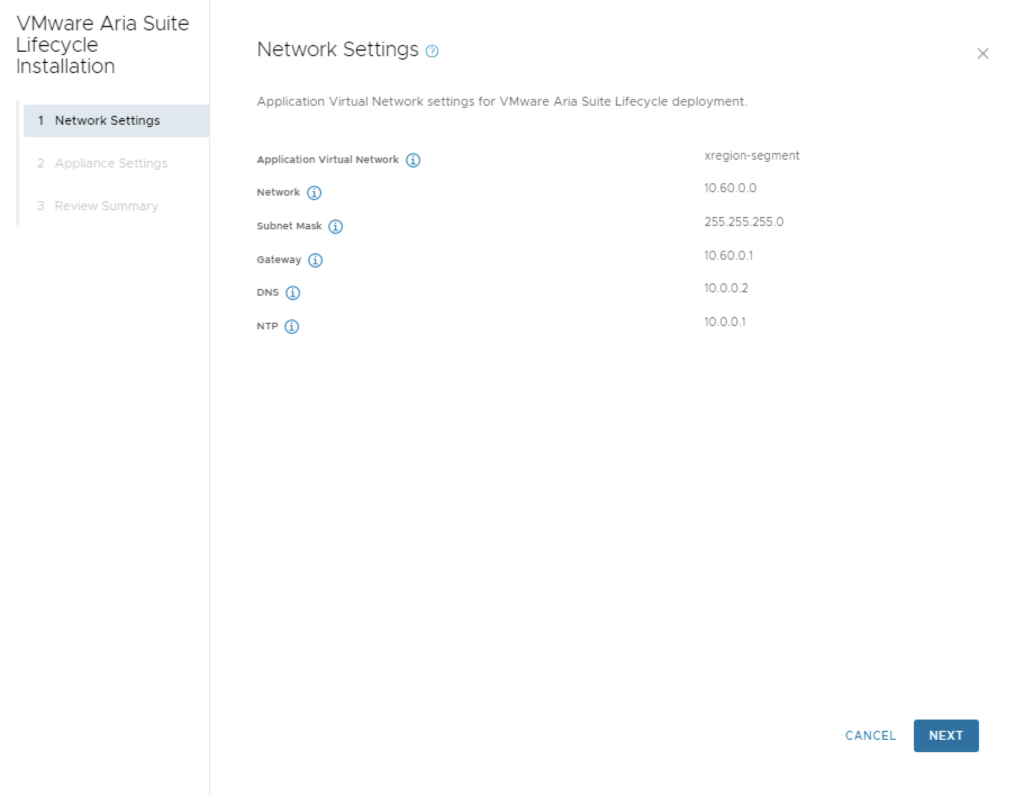Click the 255.255.255.0 subnet mask value
The width and height of the screenshot is (1024, 796).
[x=743, y=222]
